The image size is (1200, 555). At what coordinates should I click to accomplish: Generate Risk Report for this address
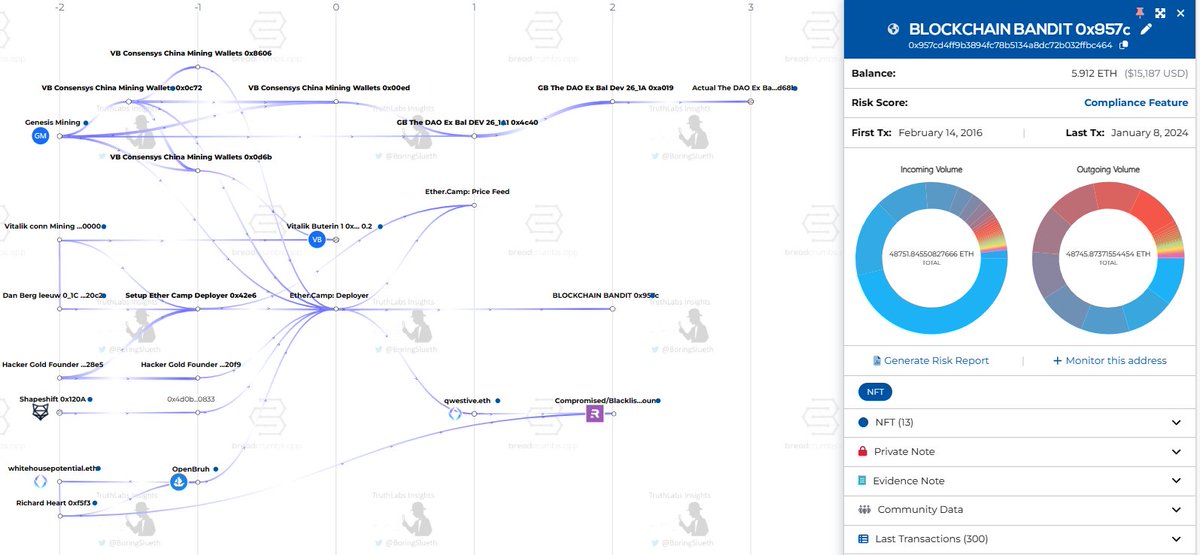coord(930,360)
